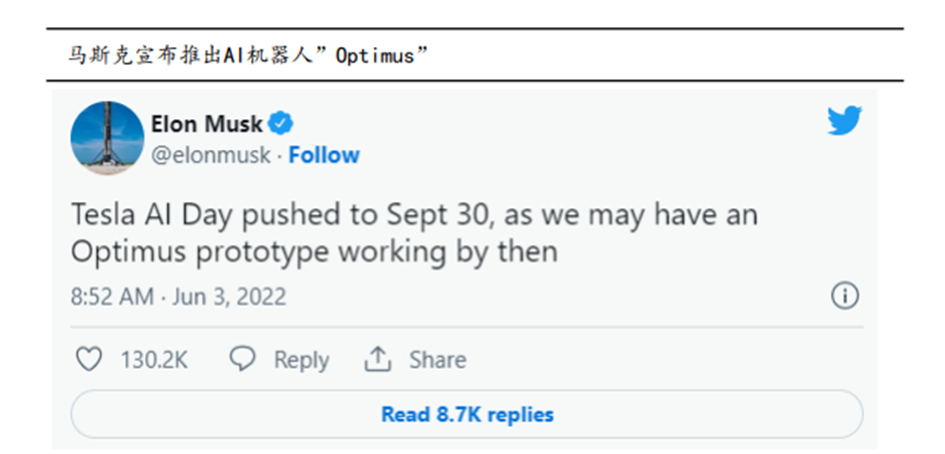
Task: Like the tweet with the heart icon
Action: click(x=89, y=359)
